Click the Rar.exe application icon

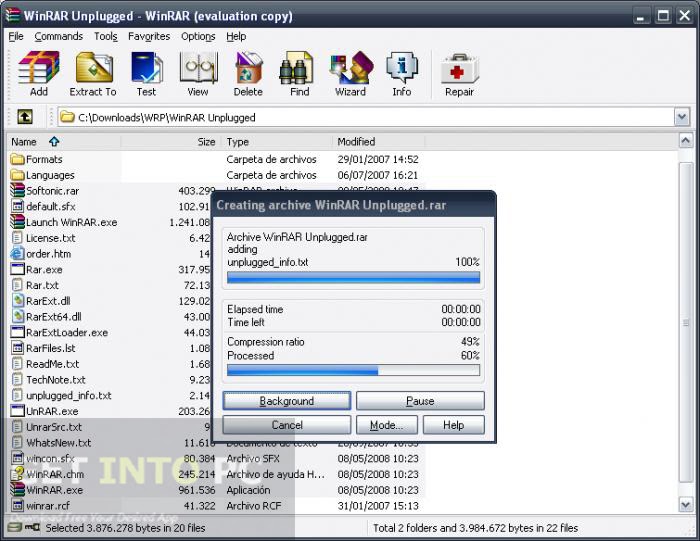click(17, 269)
